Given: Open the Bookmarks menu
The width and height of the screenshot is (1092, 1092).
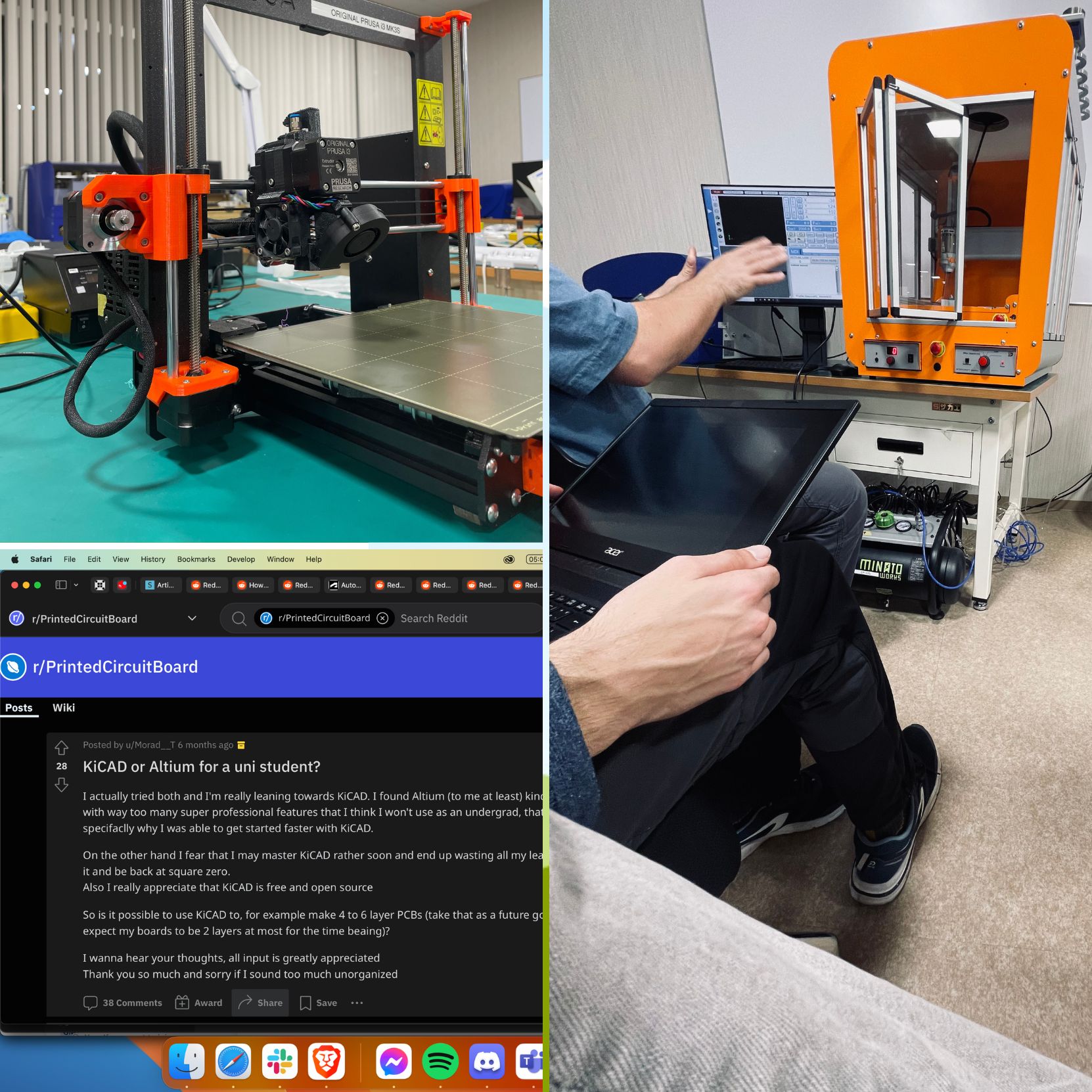Looking at the screenshot, I should pyautogui.click(x=196, y=559).
